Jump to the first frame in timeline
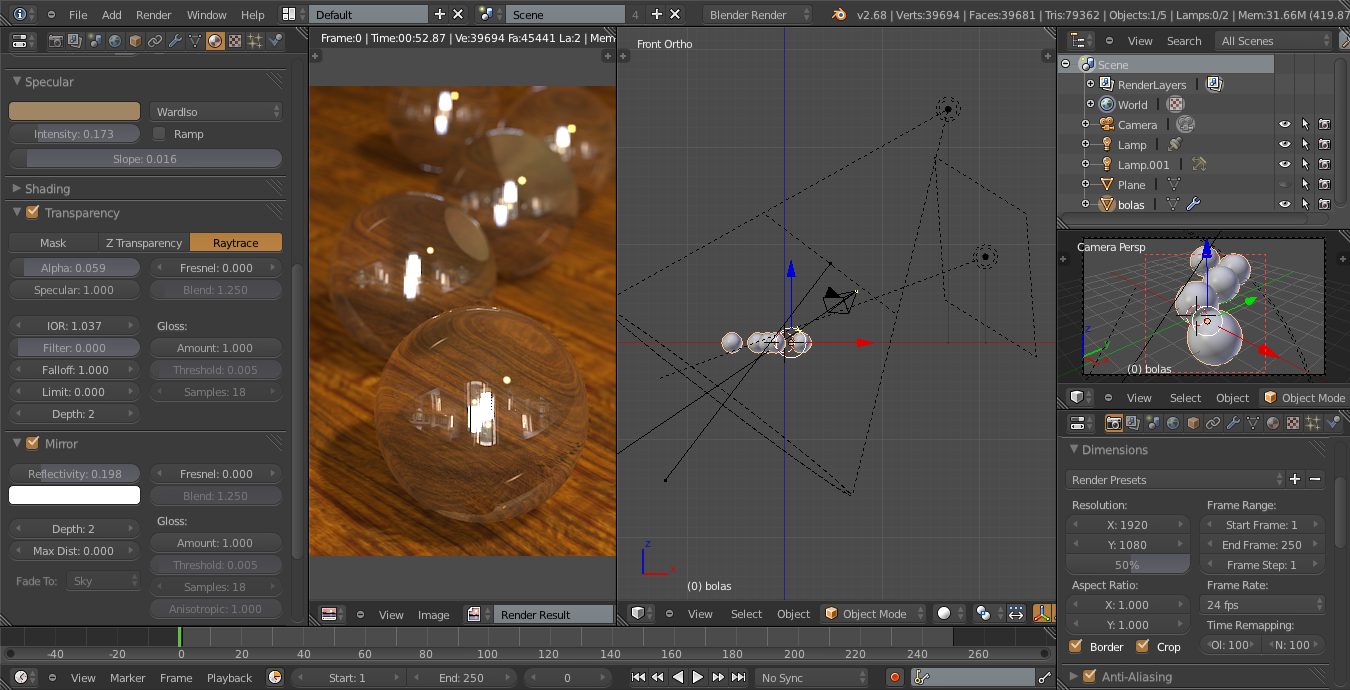 point(638,678)
